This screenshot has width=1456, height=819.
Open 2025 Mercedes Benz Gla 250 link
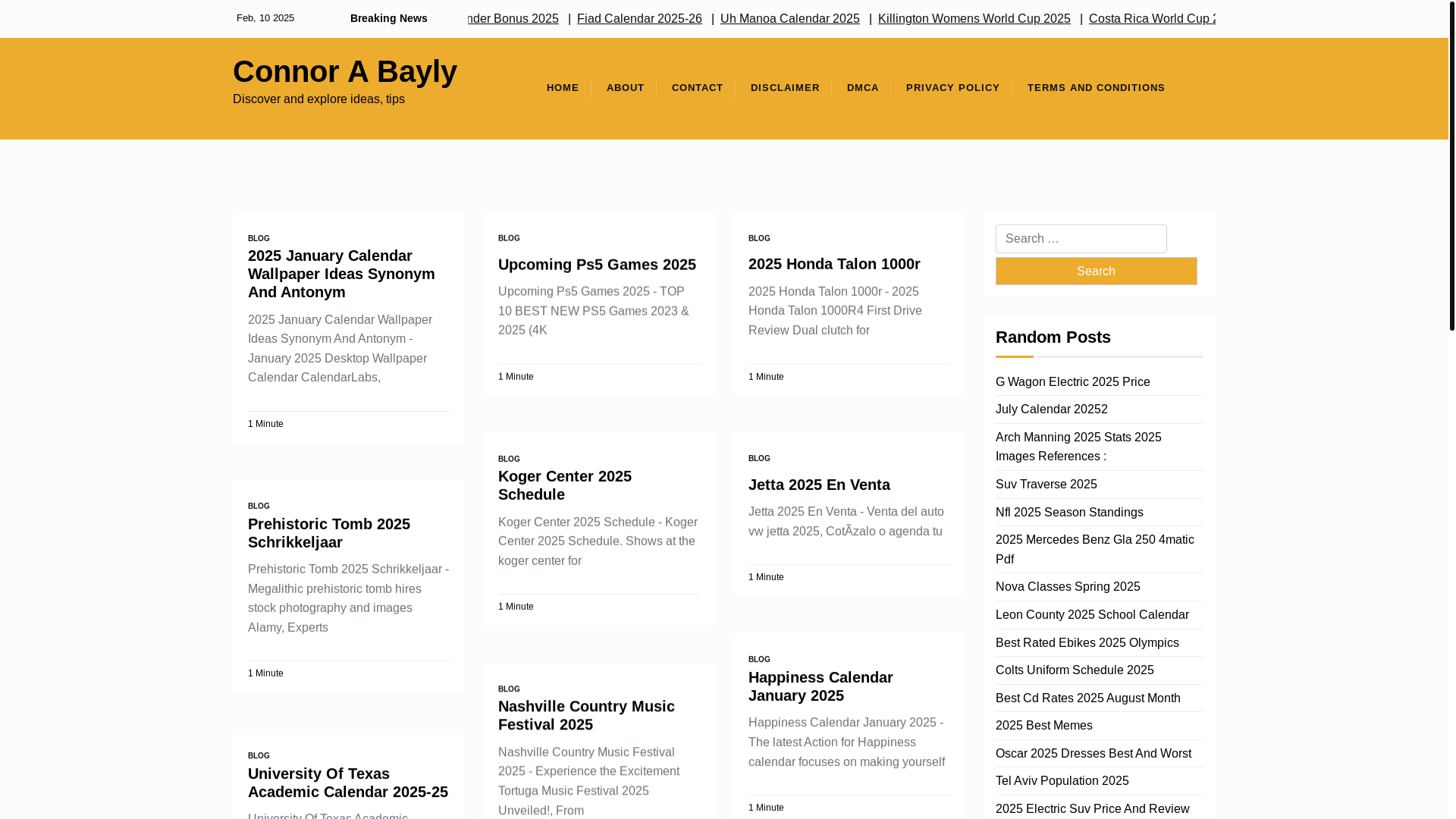pos(1094,550)
